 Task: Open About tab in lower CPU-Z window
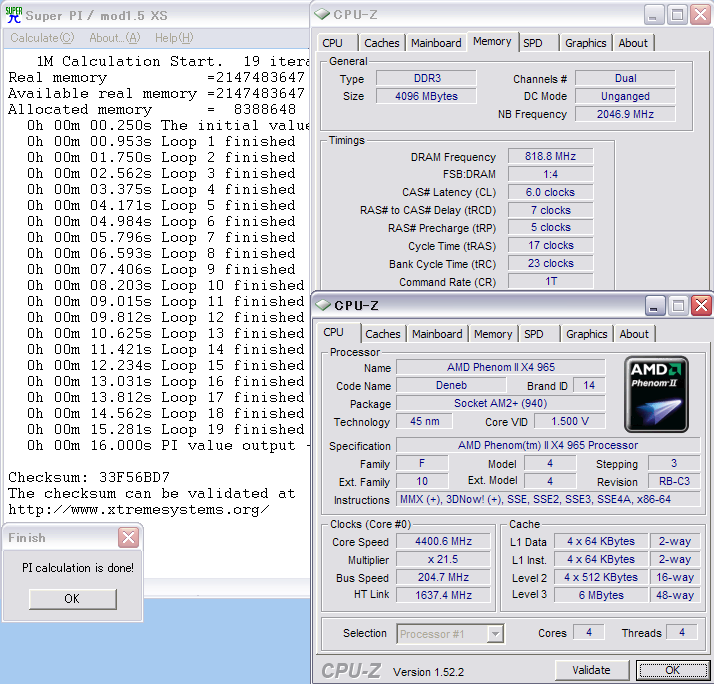coord(634,334)
